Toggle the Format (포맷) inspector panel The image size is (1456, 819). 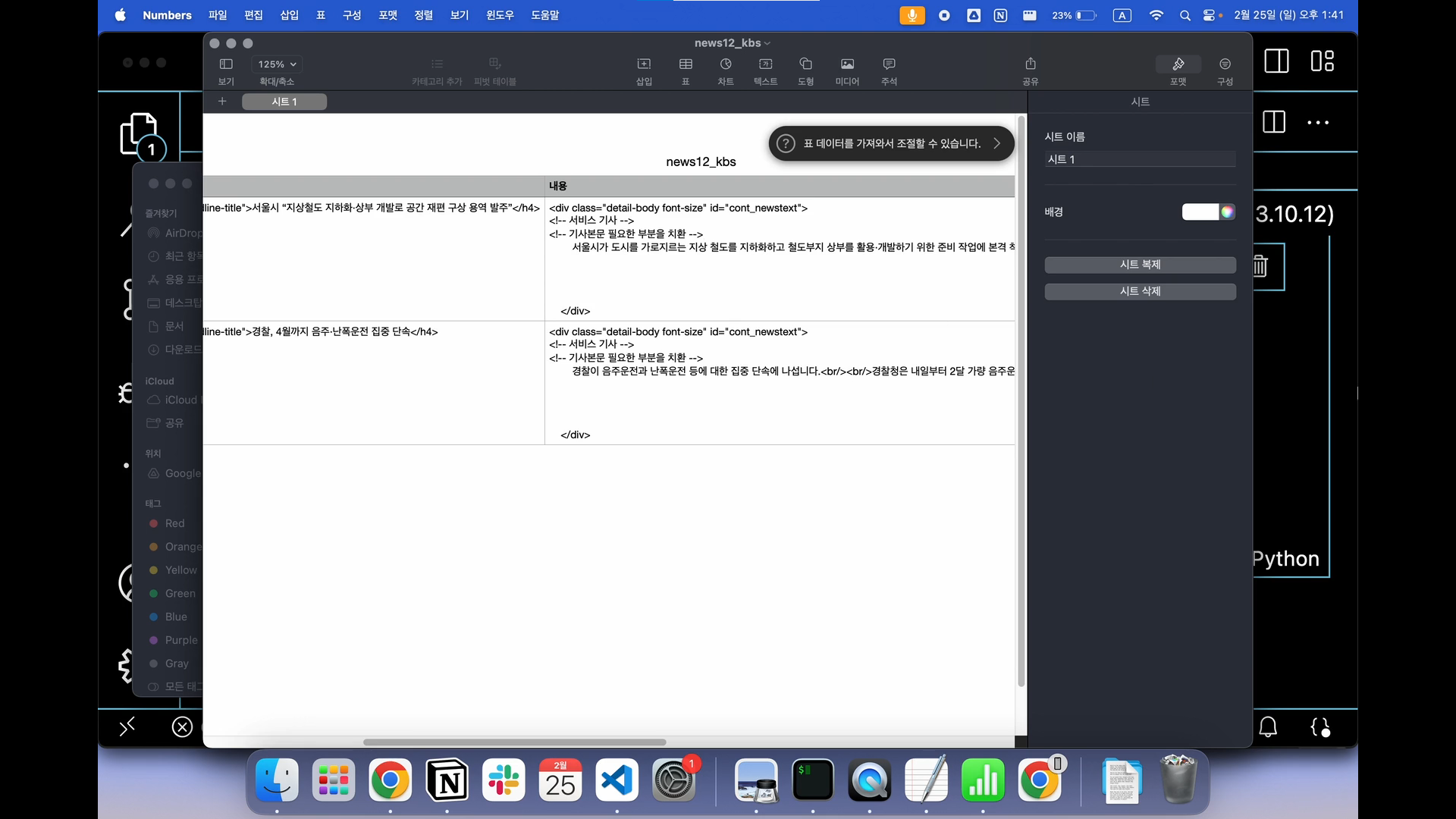pyautogui.click(x=1178, y=64)
